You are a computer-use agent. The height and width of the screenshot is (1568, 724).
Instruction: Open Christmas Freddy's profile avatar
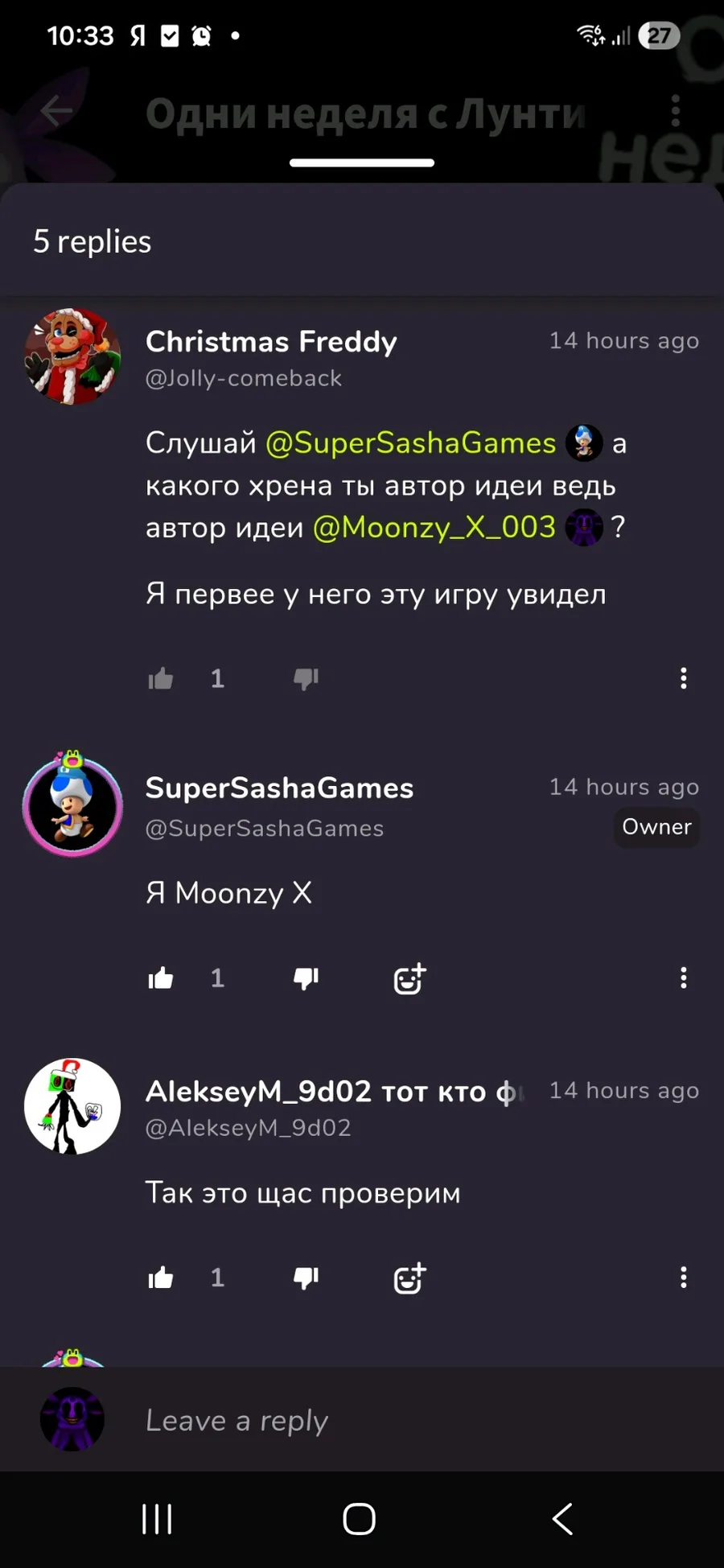pos(72,356)
